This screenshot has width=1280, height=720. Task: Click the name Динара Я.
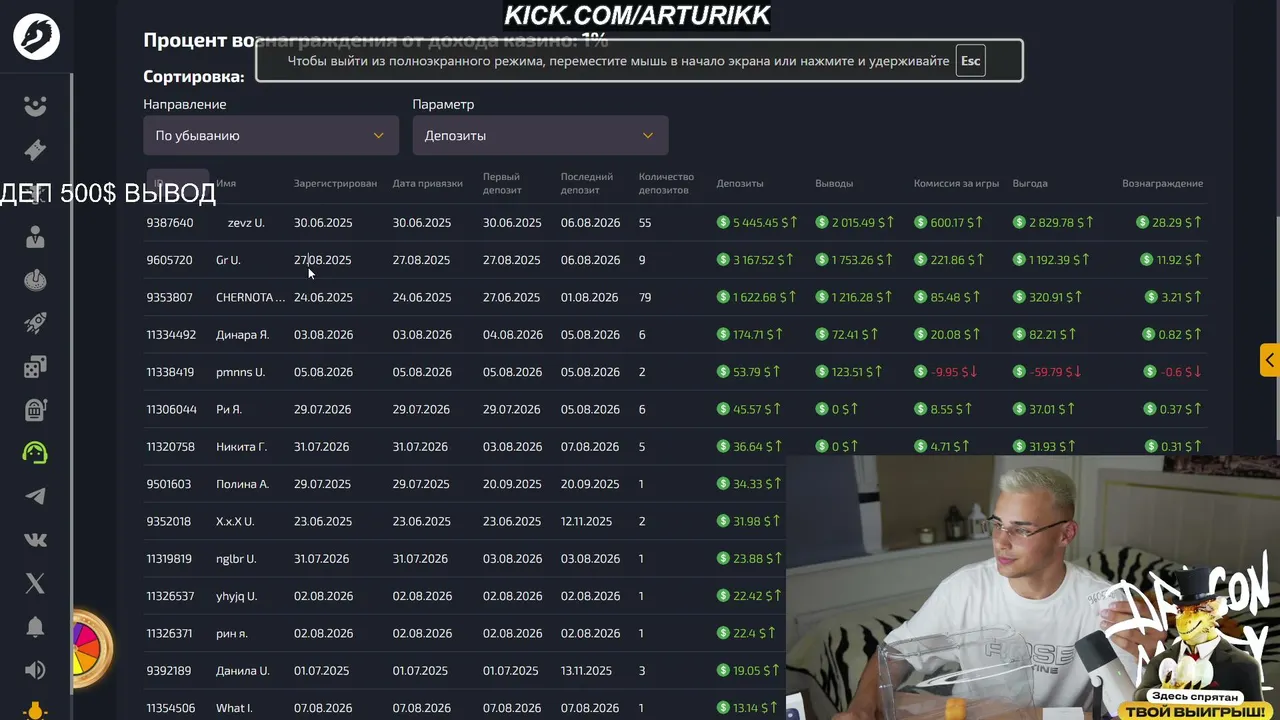point(242,335)
